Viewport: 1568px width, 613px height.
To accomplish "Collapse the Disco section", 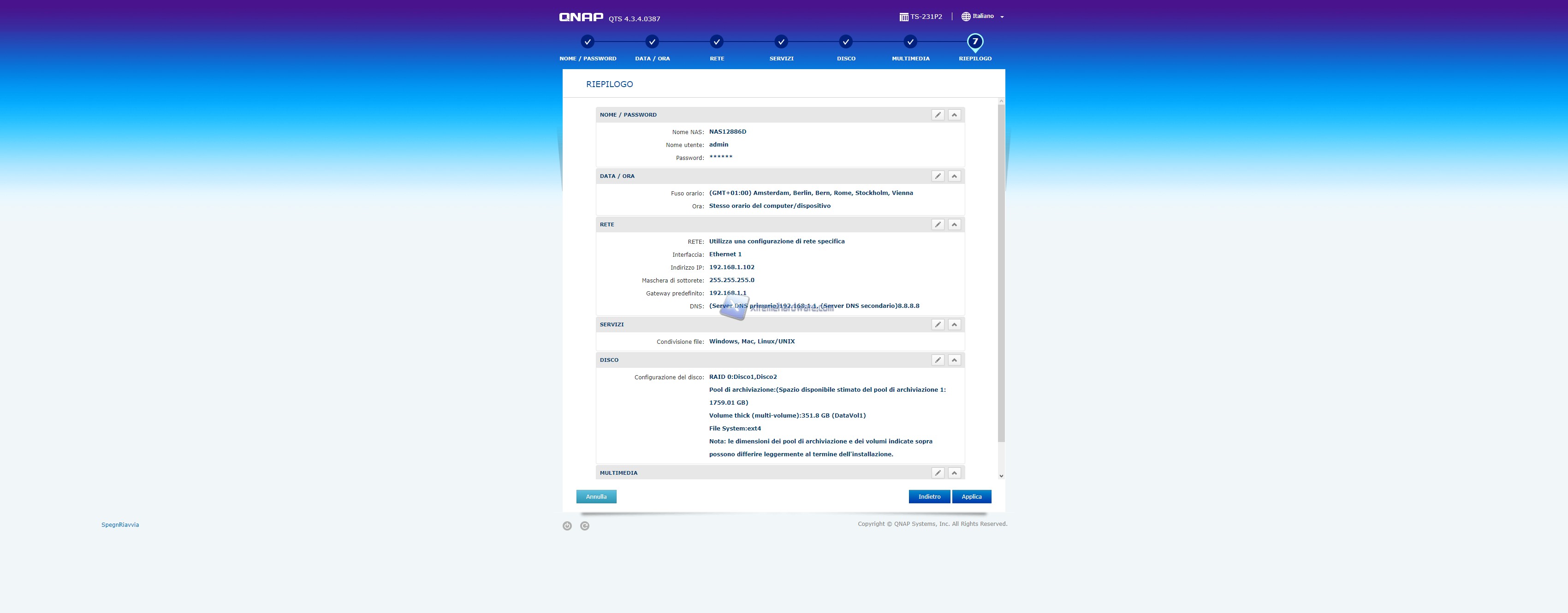I will (954, 360).
